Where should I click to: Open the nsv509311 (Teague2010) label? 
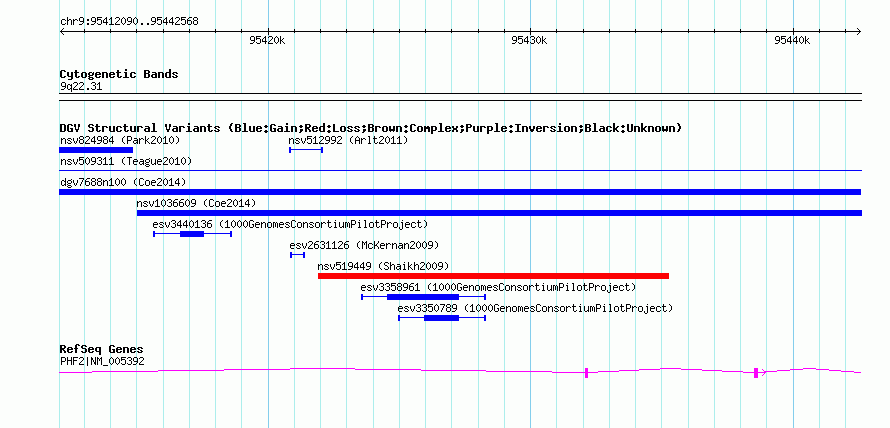click(x=126, y=161)
